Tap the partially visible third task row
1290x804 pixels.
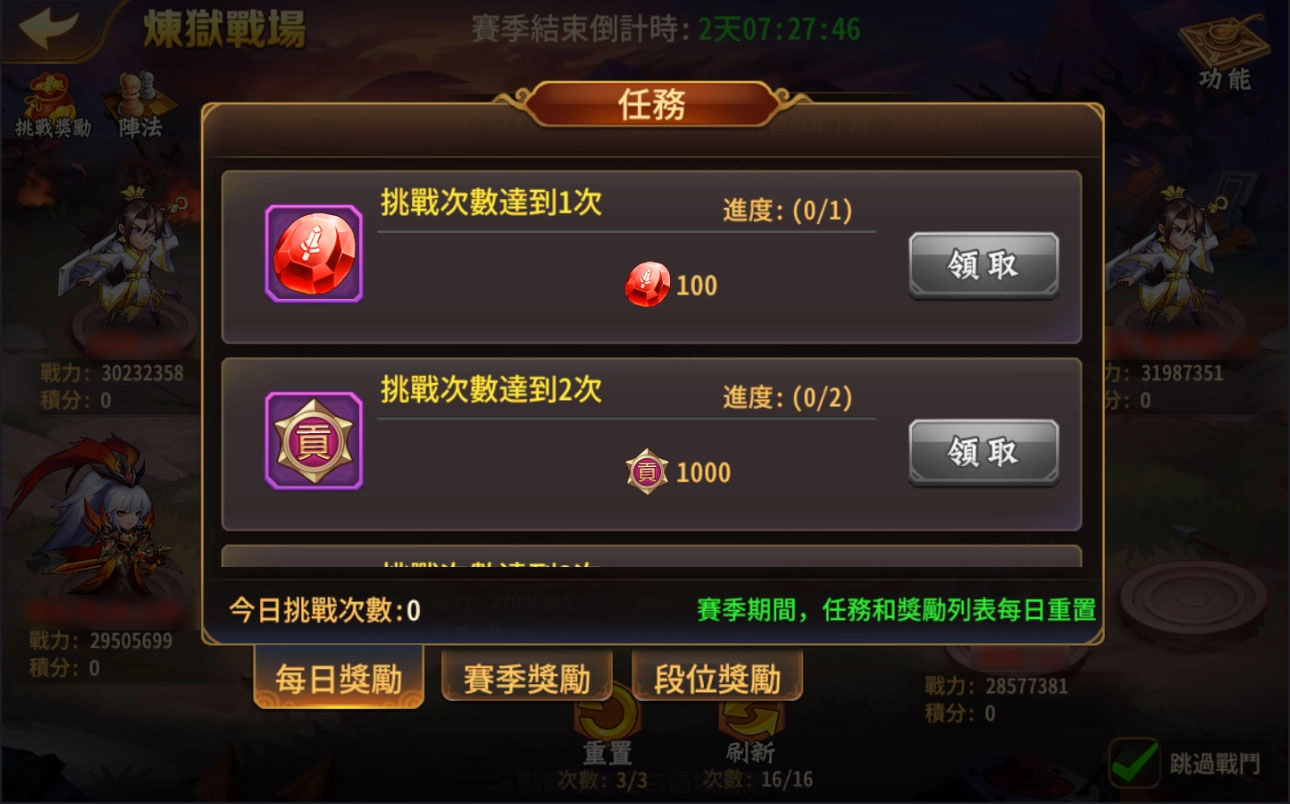(651, 557)
